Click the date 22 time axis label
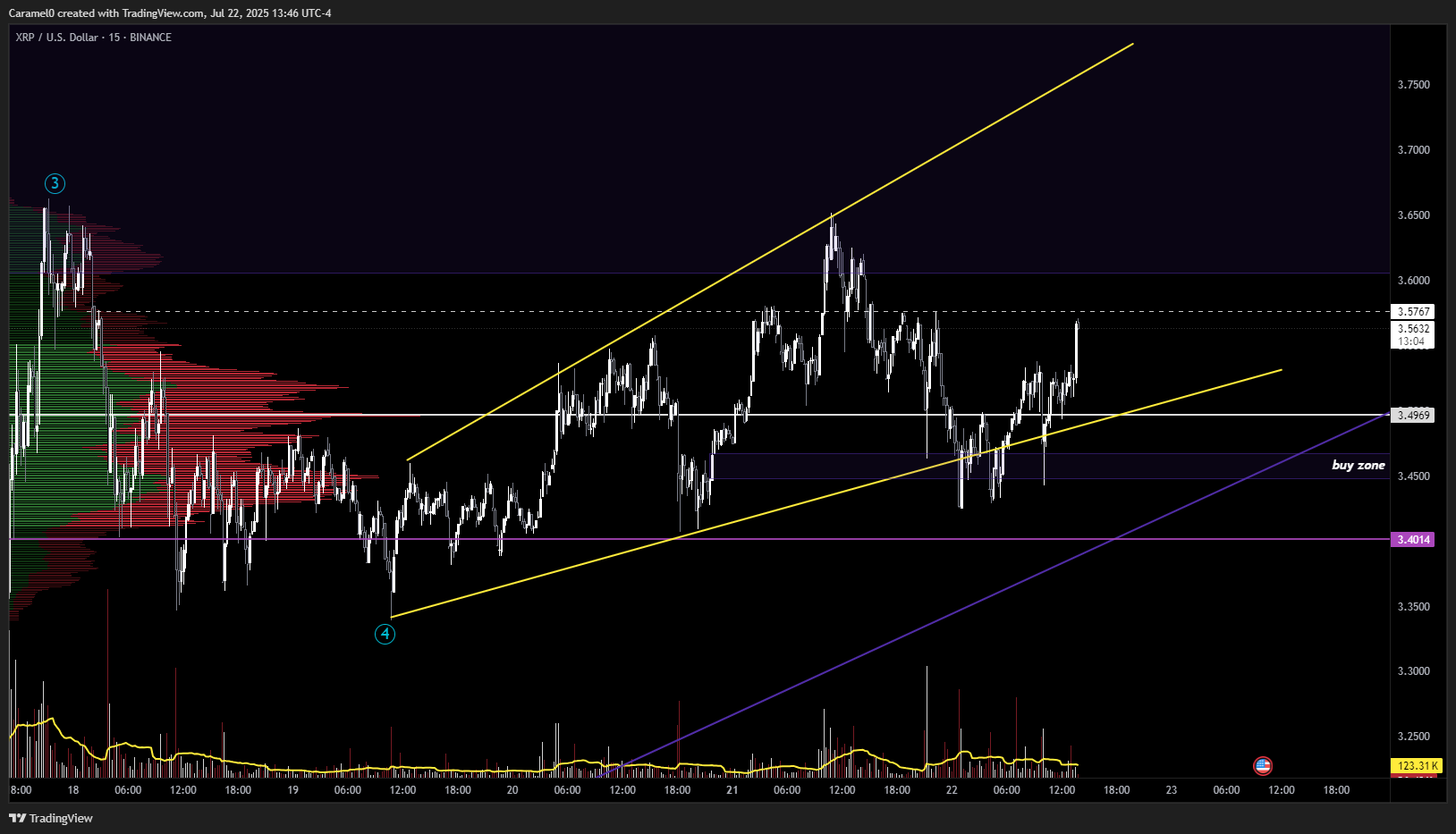Image resolution: width=1456 pixels, height=834 pixels. point(952,790)
